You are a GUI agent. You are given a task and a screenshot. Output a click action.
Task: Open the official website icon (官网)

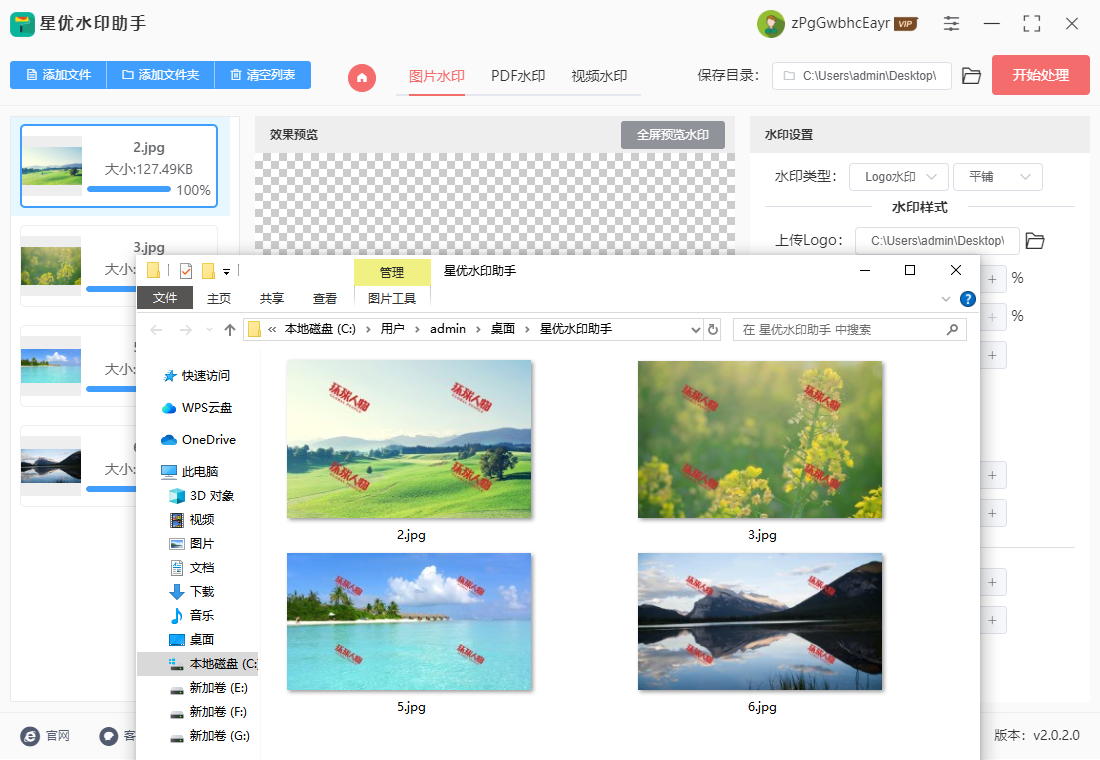tap(30, 735)
